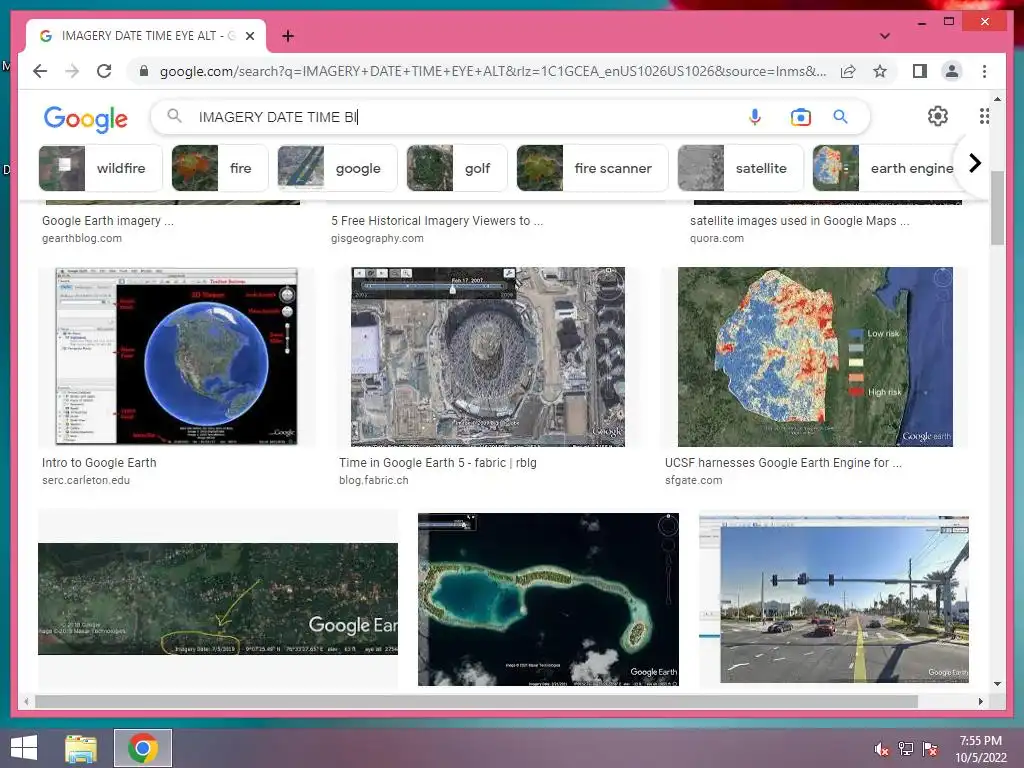Filter results by fire scanner chip
Screen dimensions: 1024x768
(x=592, y=168)
